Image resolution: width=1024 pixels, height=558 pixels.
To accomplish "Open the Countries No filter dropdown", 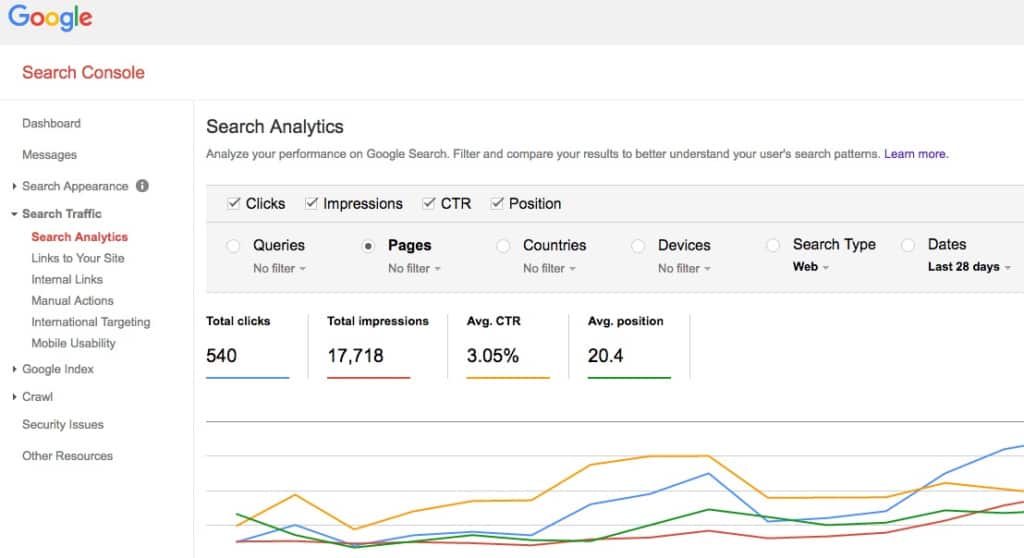I will point(549,269).
